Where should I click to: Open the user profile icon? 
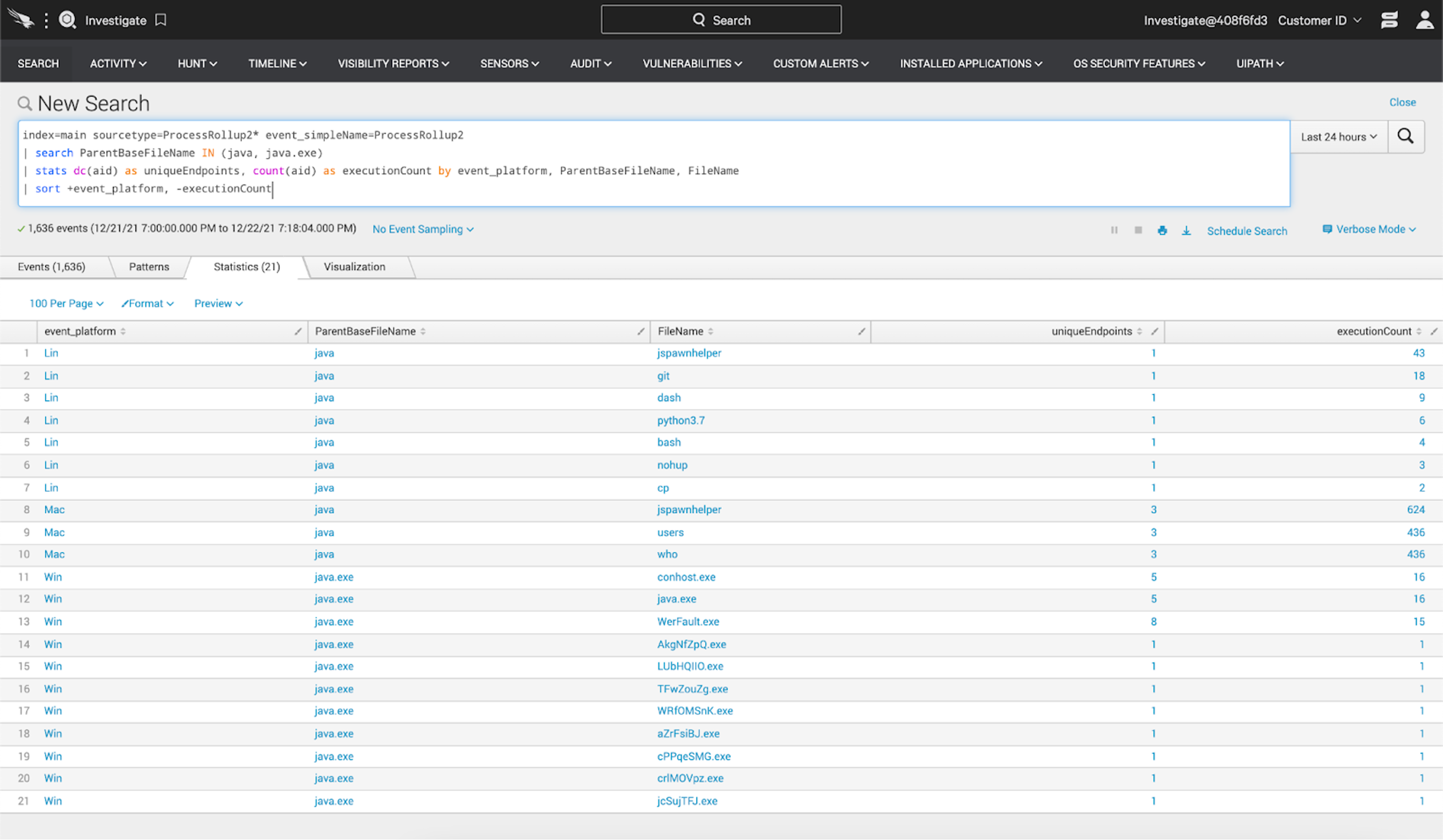[x=1425, y=20]
